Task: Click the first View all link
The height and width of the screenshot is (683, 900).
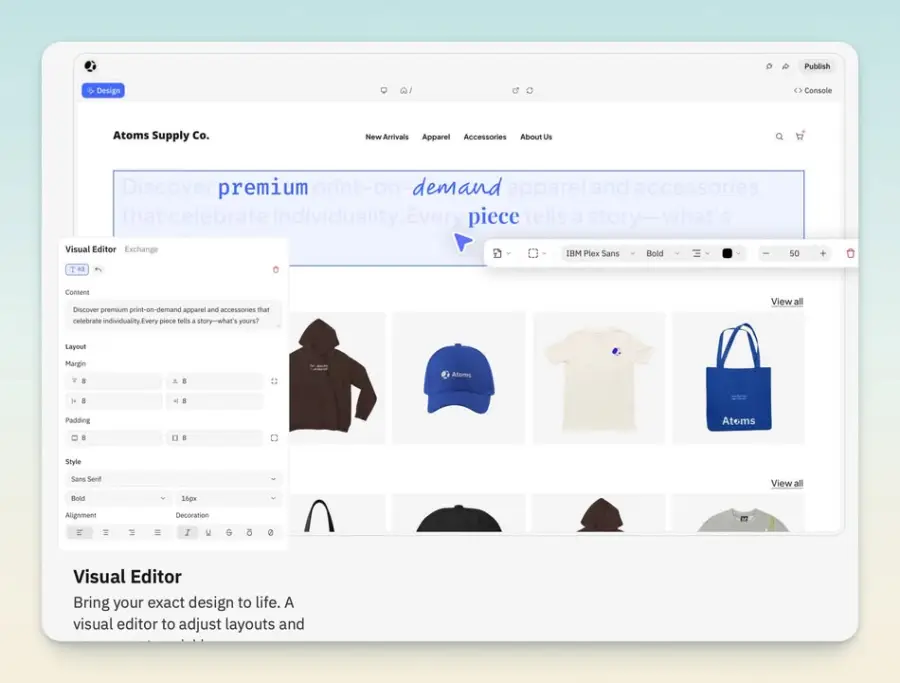Action: (787, 301)
